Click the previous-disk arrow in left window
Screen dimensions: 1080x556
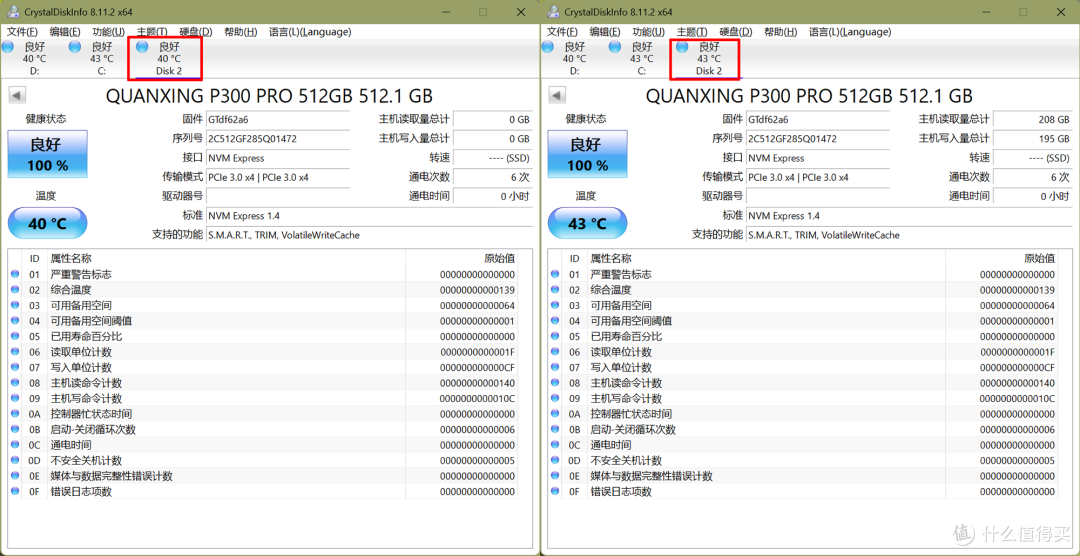pos(18,96)
